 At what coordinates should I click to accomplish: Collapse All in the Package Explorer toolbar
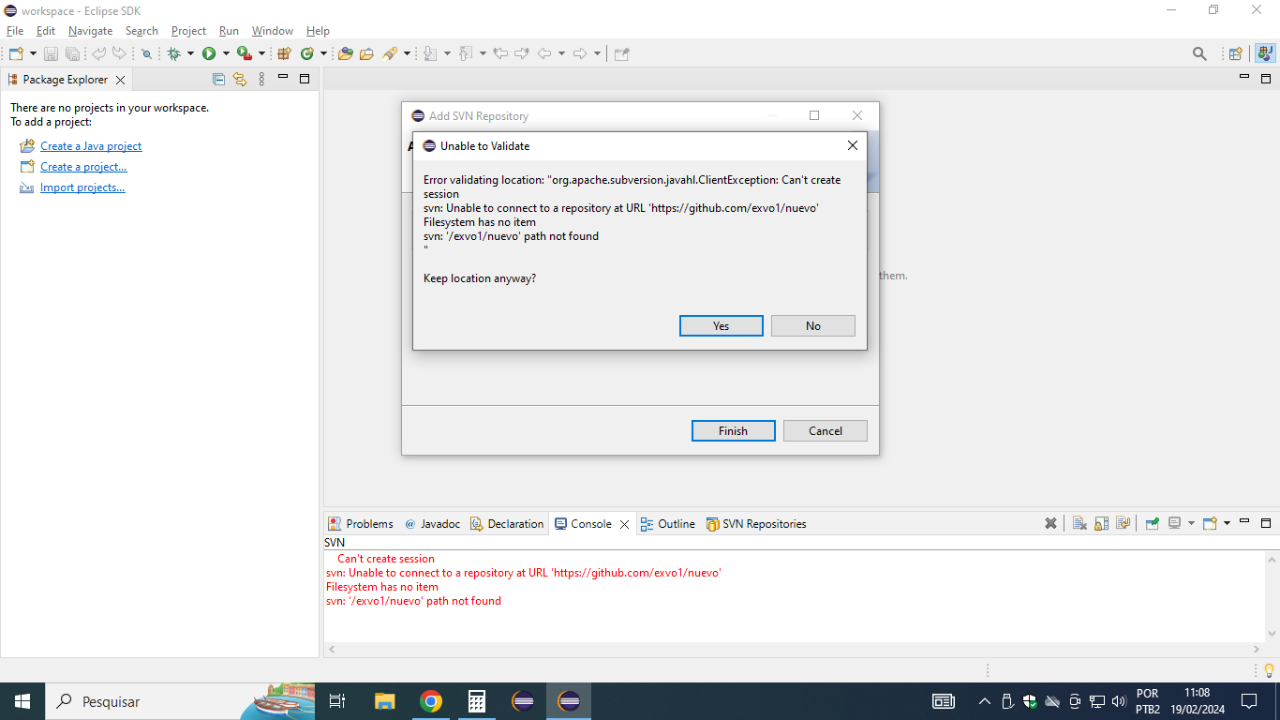tap(219, 79)
